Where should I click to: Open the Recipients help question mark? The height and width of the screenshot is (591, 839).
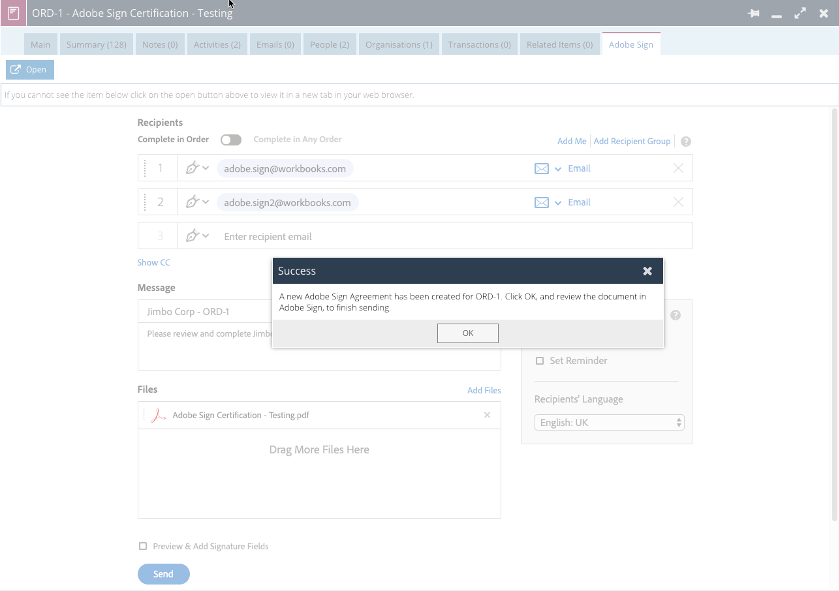coord(685,141)
